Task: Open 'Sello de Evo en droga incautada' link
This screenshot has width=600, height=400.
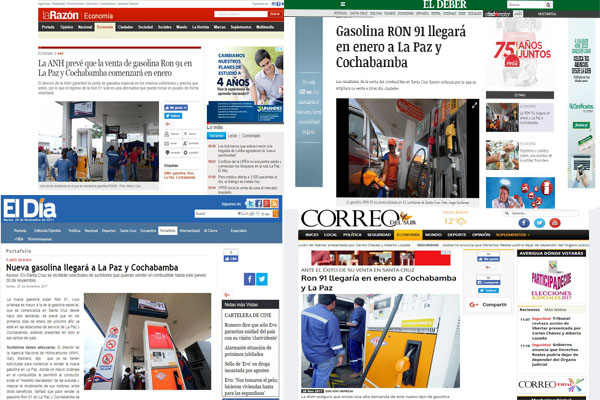Action: (x=247, y=367)
